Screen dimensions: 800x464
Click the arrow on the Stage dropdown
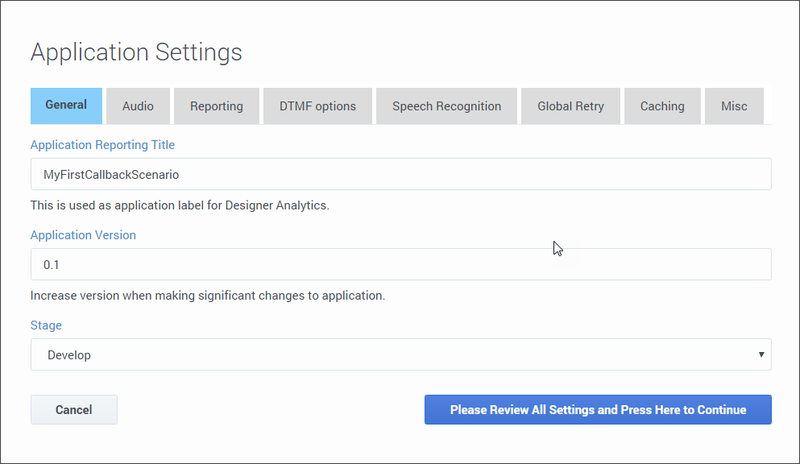coord(761,354)
